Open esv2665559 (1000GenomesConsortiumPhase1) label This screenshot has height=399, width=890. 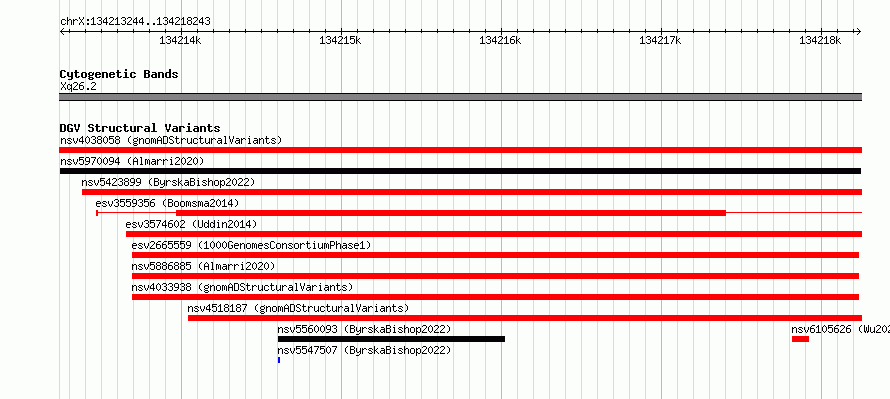[251, 245]
